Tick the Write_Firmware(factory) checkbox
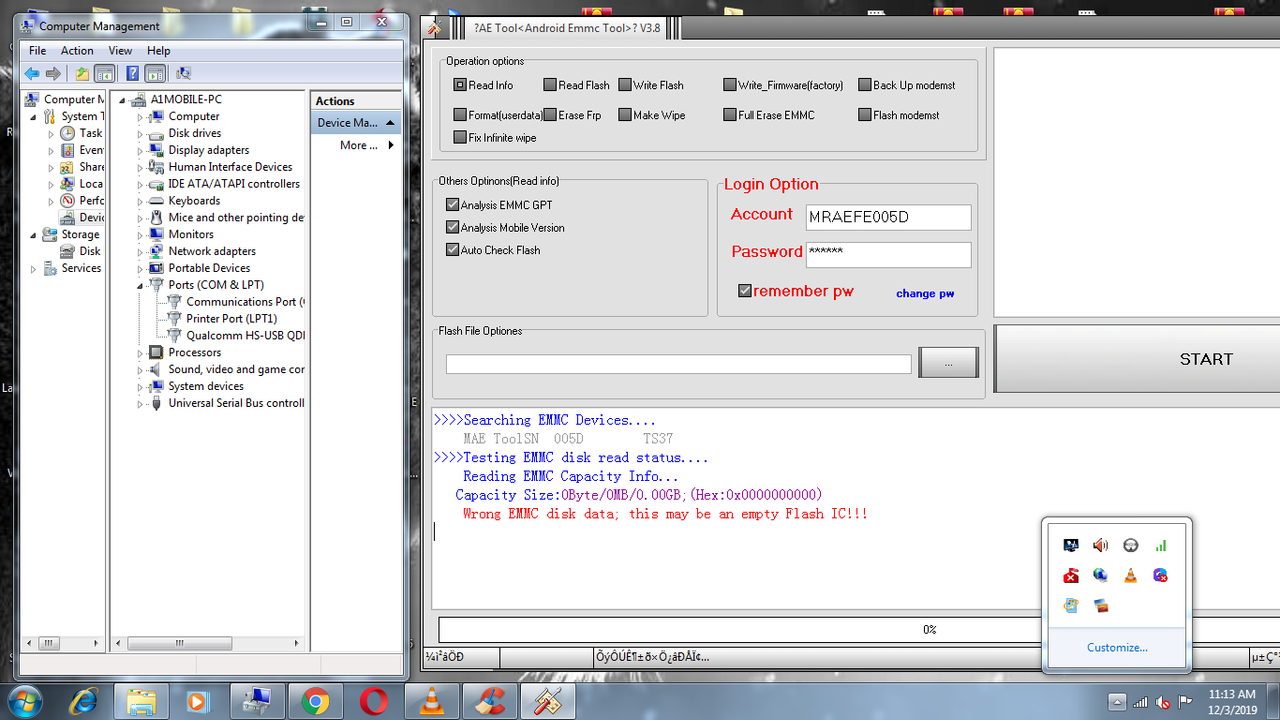1280x720 pixels. pos(730,85)
